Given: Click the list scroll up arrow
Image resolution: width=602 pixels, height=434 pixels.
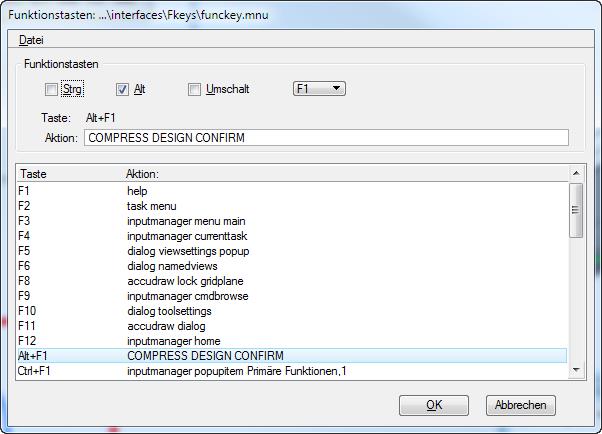Looking at the screenshot, I should tap(576, 174).
